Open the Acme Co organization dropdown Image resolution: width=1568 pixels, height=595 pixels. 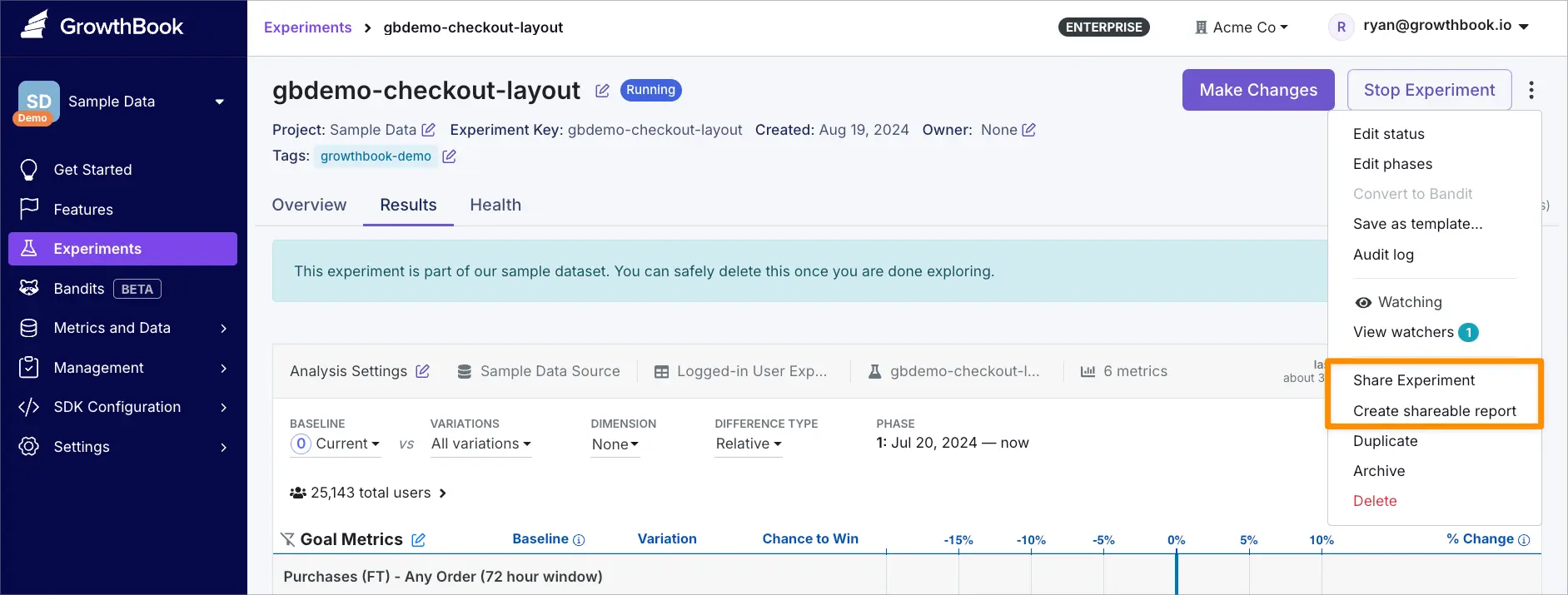coord(1242,27)
